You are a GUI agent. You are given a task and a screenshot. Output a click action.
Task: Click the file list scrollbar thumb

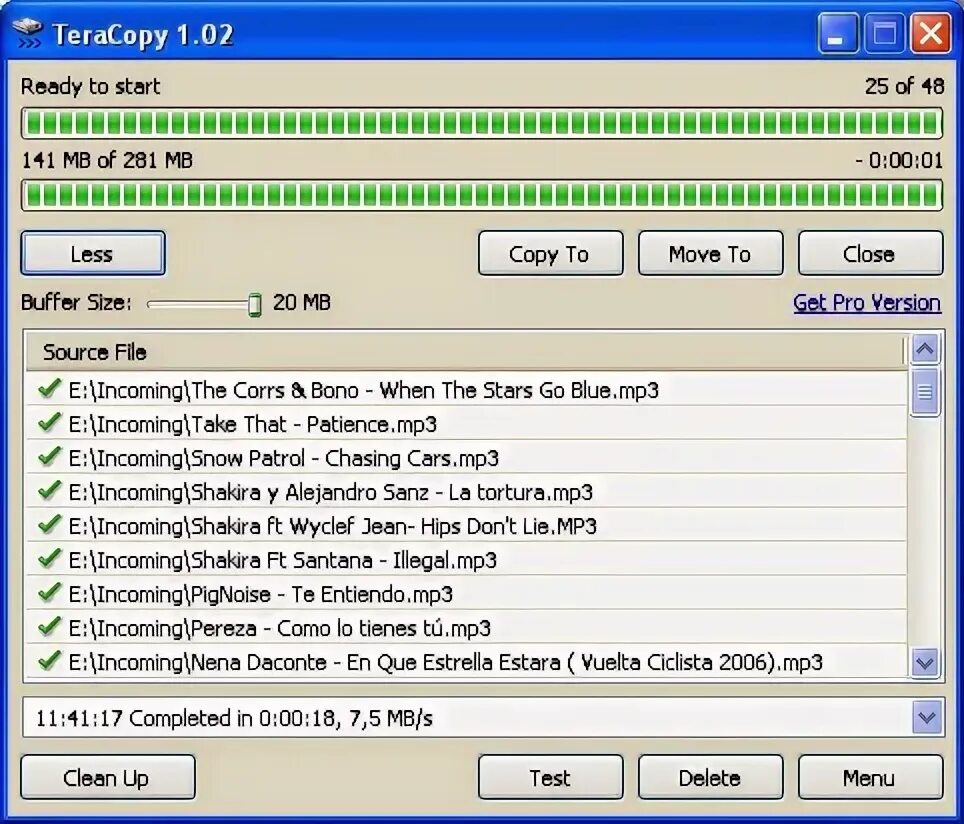pyautogui.click(x=925, y=392)
